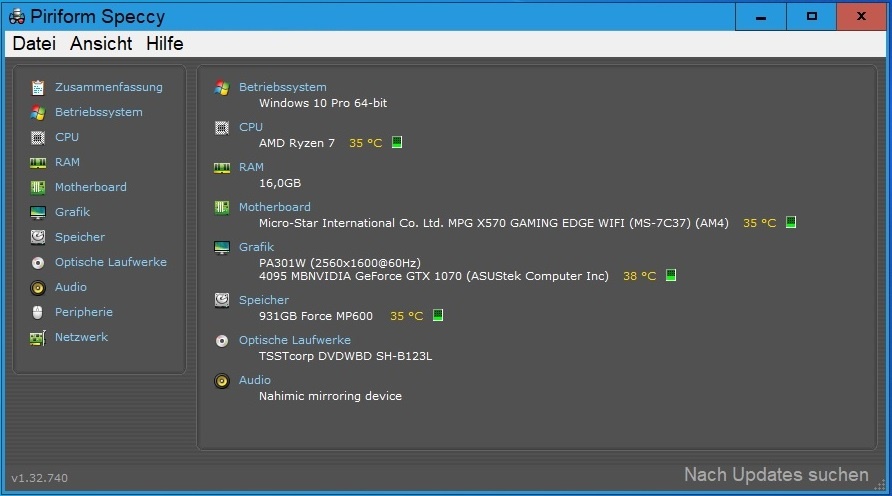
Task: Click the Motherboard icon in sidebar
Action: (x=38, y=187)
